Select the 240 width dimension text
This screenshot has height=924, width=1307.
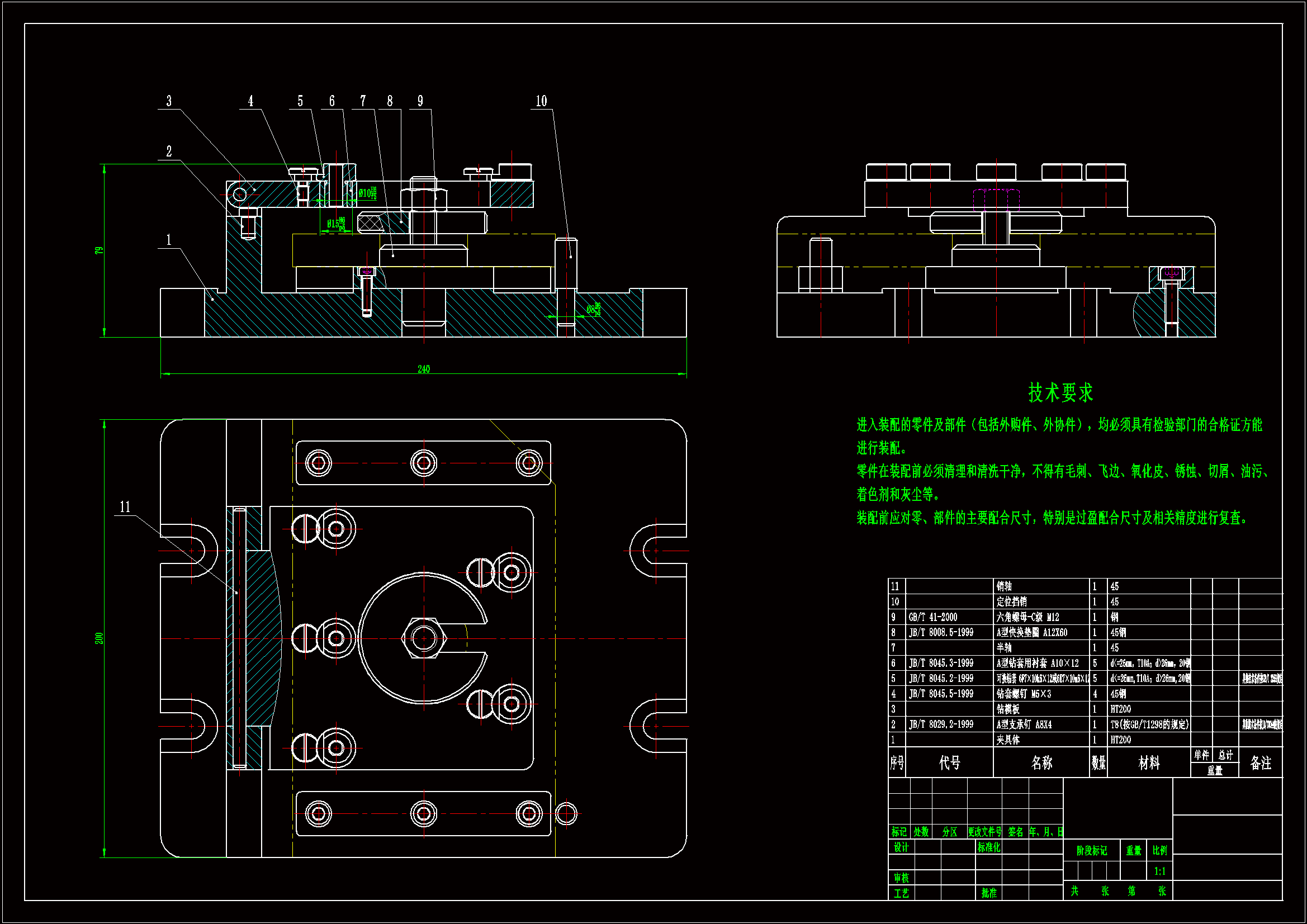(x=424, y=369)
